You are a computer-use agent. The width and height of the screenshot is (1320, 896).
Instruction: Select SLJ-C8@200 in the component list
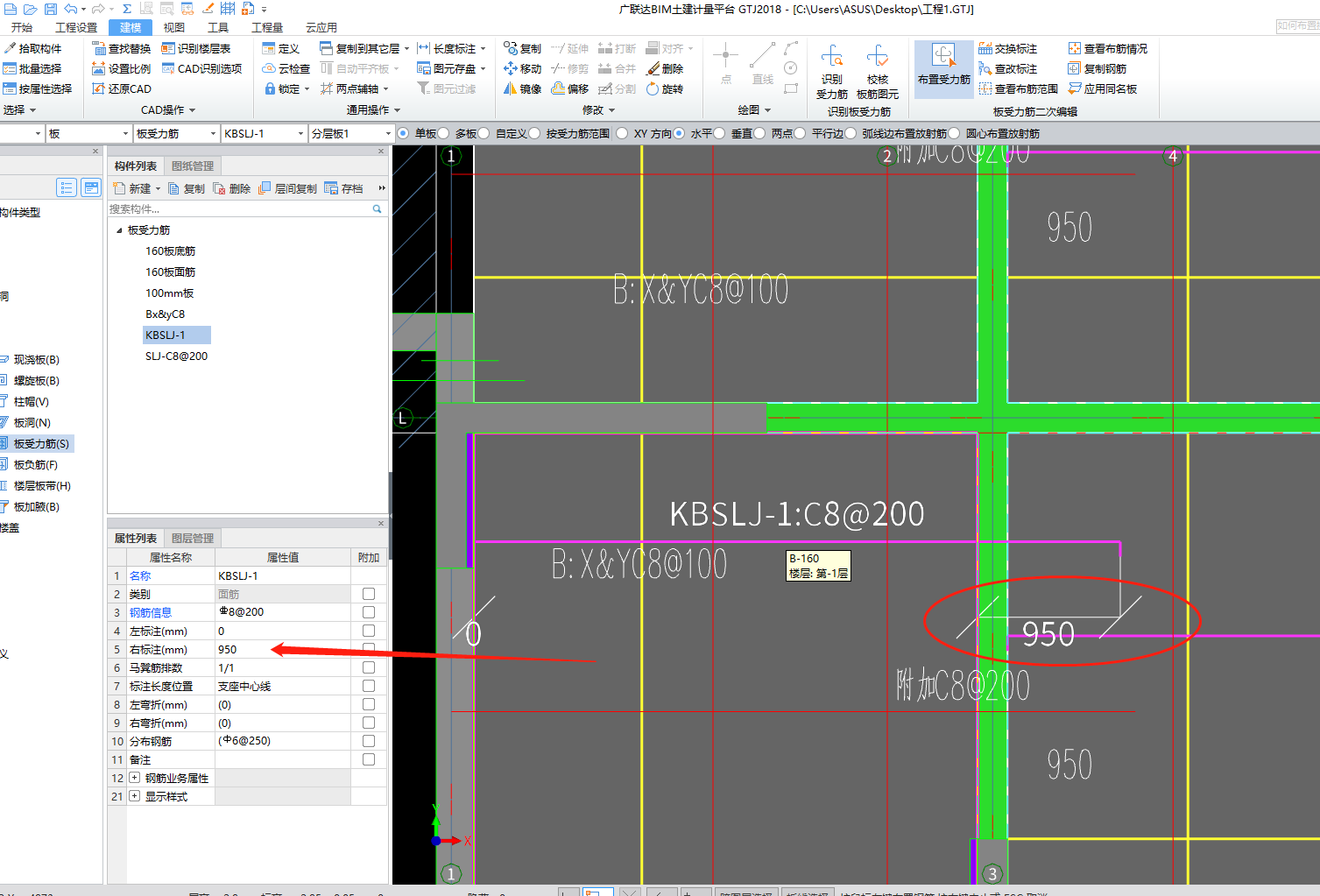(176, 356)
